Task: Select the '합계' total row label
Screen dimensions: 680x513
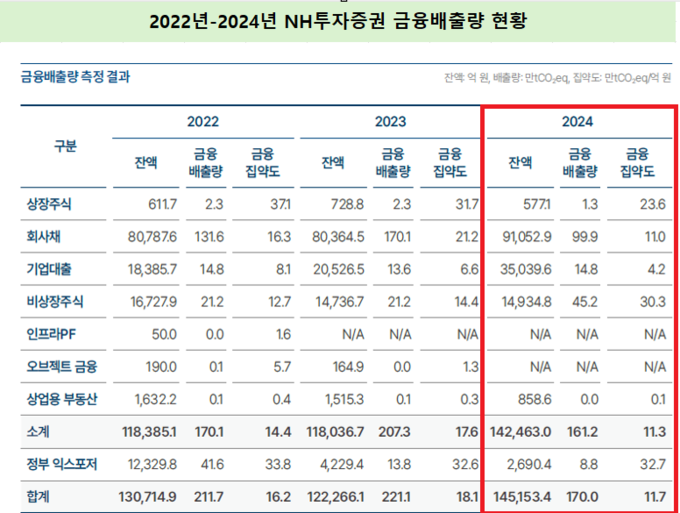Action: pos(38,497)
